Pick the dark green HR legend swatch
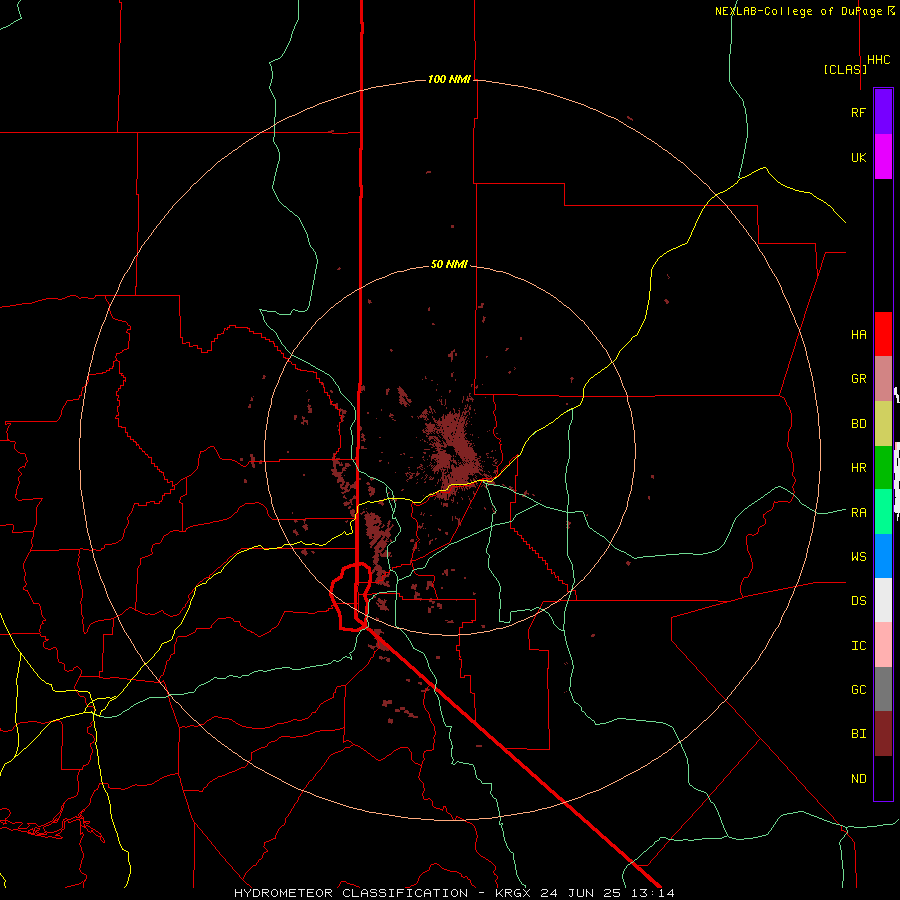 [883, 468]
